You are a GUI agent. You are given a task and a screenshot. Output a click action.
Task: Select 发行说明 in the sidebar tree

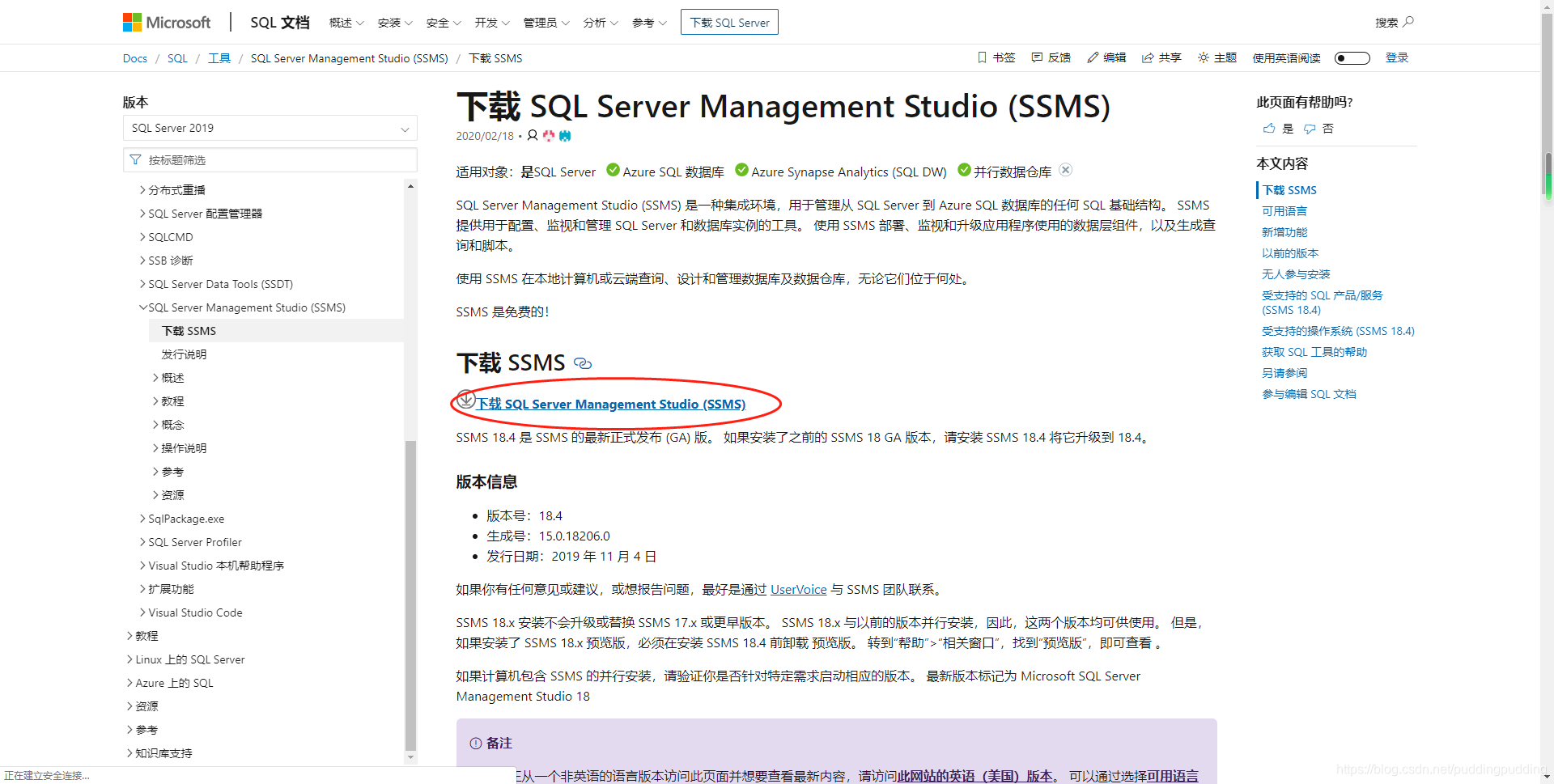point(184,354)
